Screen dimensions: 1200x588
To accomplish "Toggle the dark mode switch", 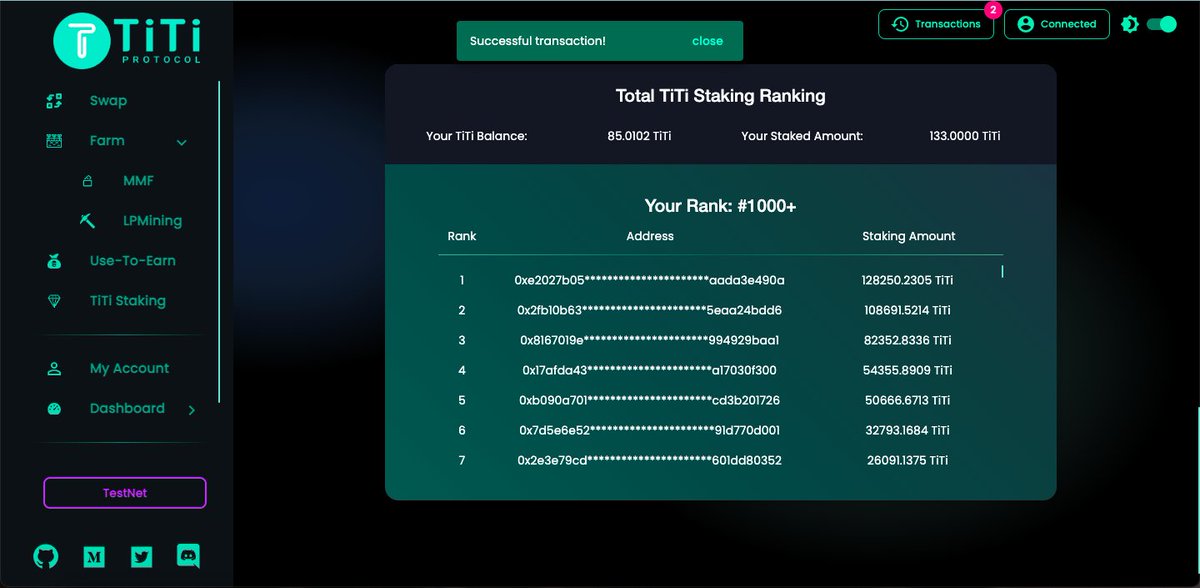I will pyautogui.click(x=1161, y=24).
